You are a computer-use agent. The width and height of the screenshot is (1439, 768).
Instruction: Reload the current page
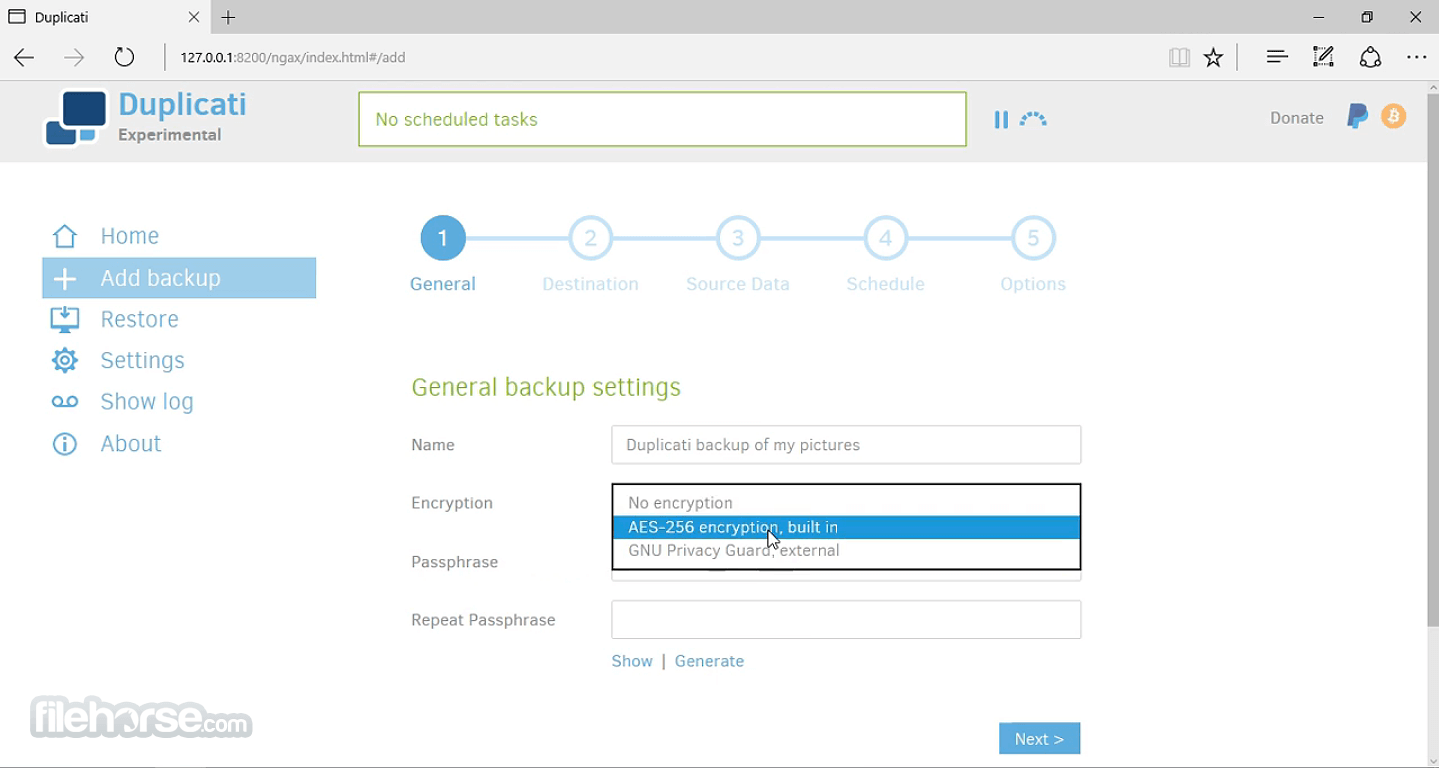point(124,57)
